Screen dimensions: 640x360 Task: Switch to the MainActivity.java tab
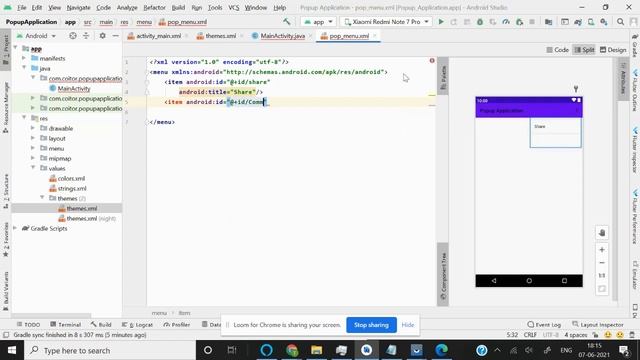pyautogui.click(x=282, y=36)
